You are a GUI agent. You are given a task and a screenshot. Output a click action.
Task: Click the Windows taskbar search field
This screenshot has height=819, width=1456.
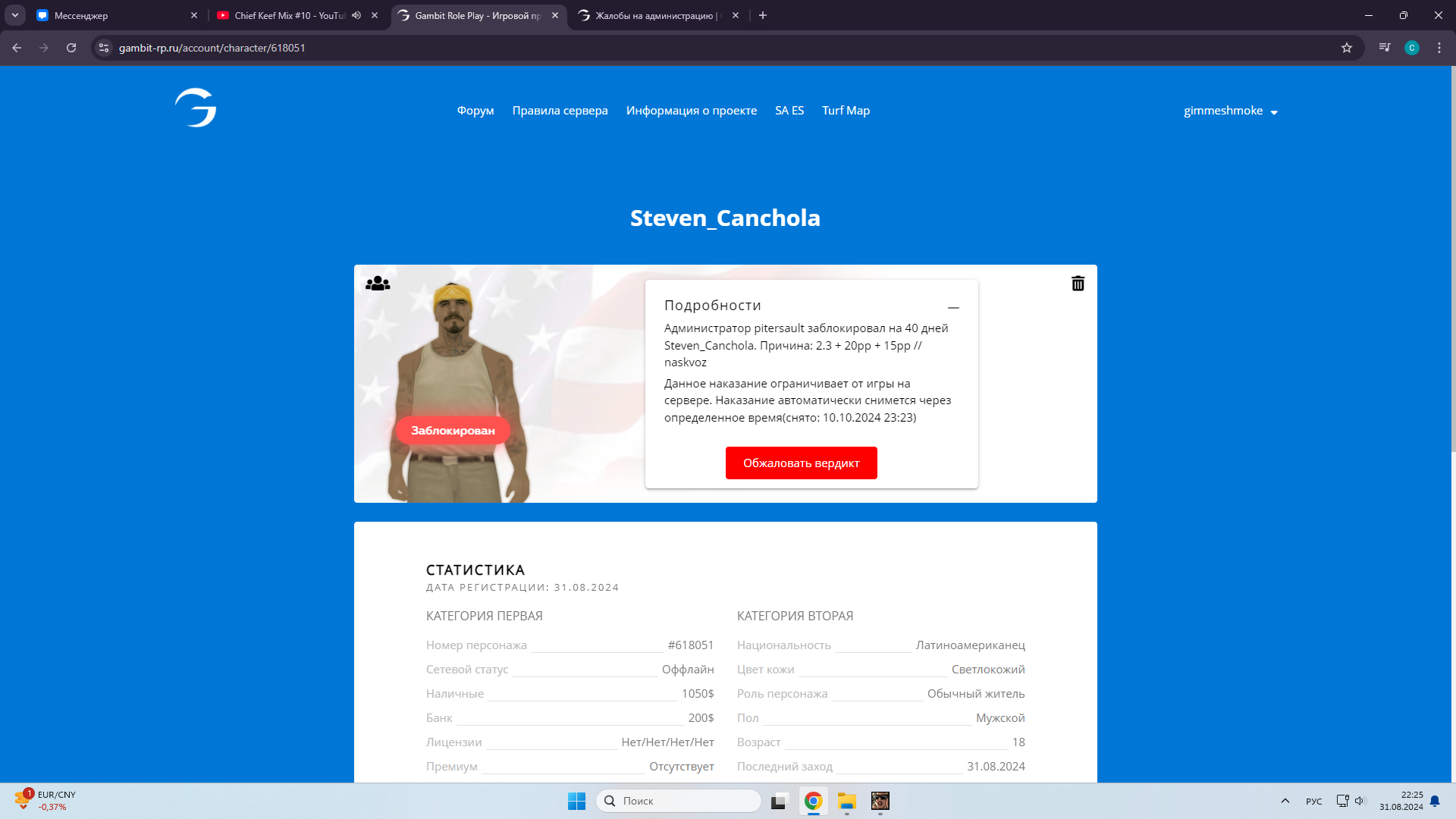coord(679,801)
